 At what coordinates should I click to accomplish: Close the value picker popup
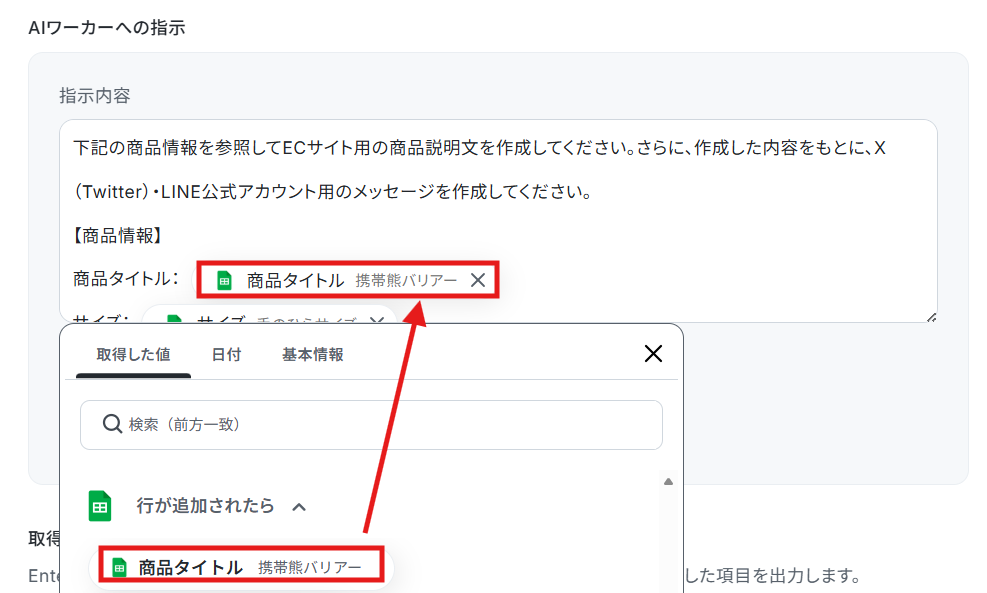653,354
